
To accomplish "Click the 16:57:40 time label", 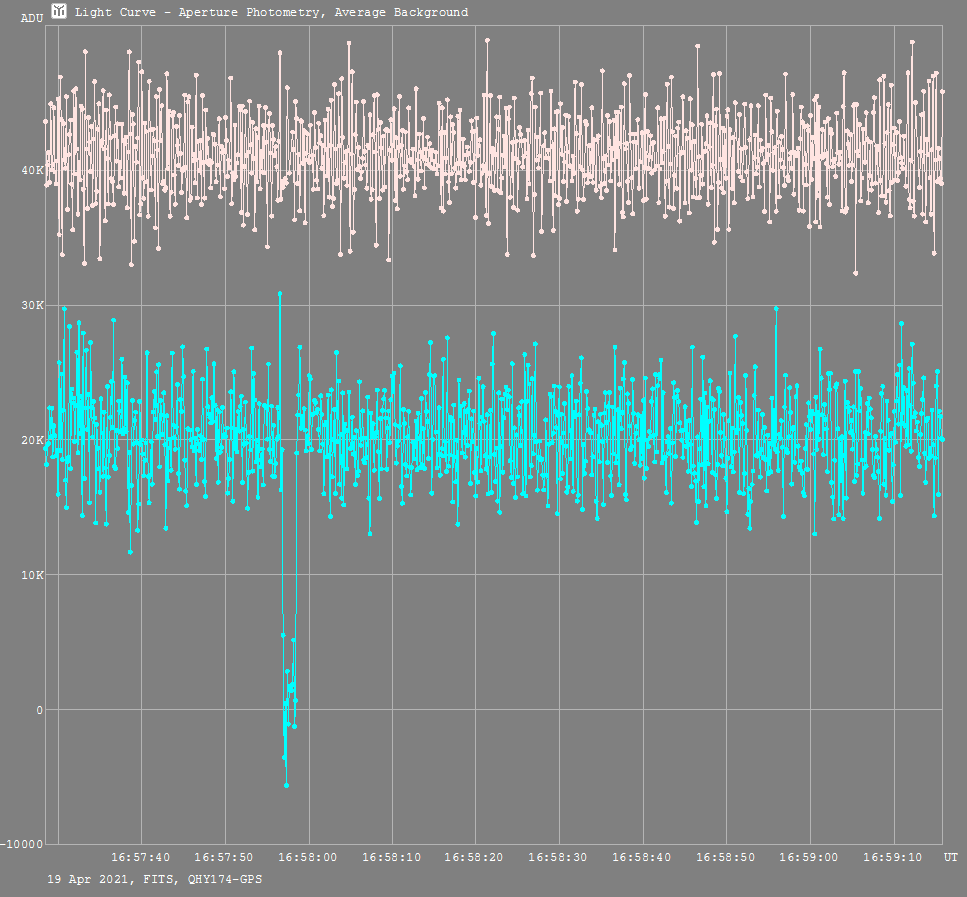I will [x=141, y=857].
